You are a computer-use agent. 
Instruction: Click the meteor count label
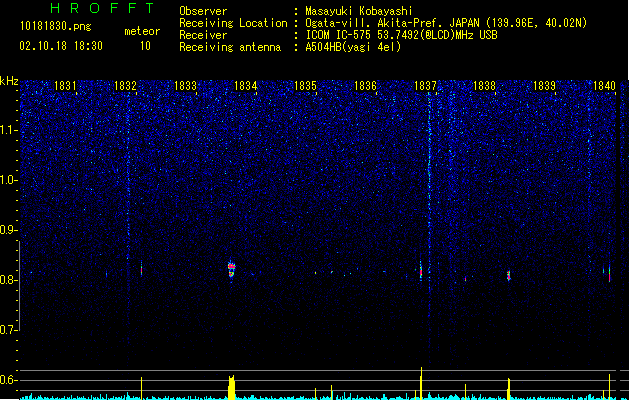142,31
